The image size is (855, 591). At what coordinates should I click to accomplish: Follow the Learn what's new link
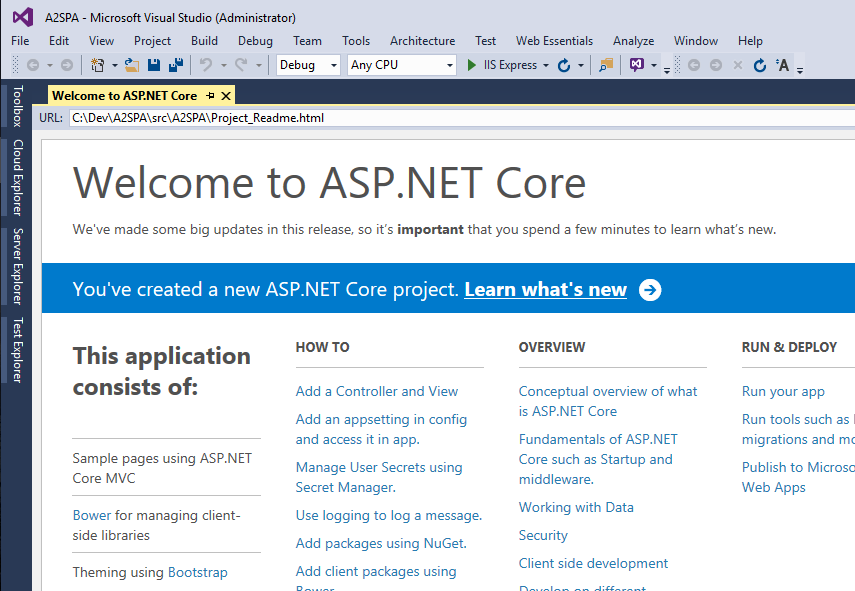pyautogui.click(x=545, y=290)
